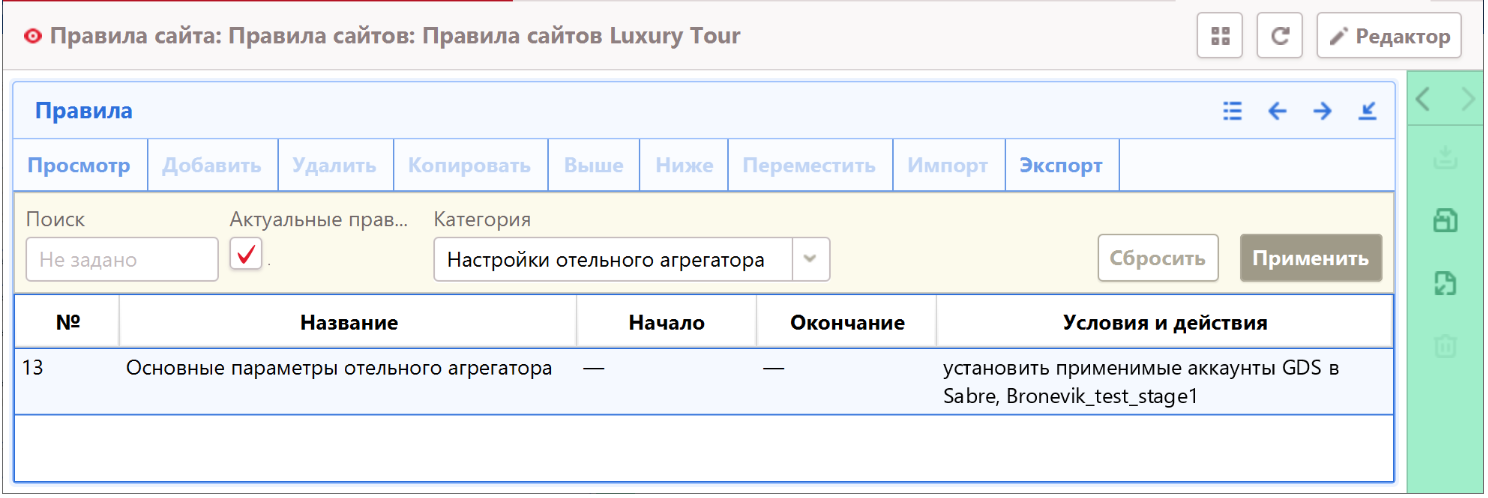Click the blue right arrow icon

click(x=1322, y=111)
